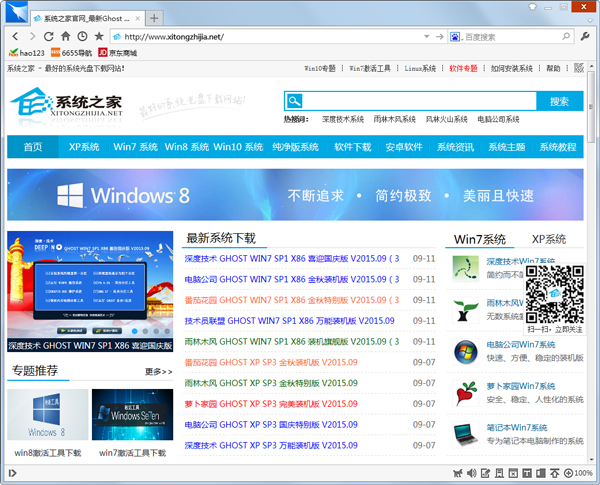Switch to the XP系统 tab
This screenshot has height=485, width=600.
tap(548, 239)
